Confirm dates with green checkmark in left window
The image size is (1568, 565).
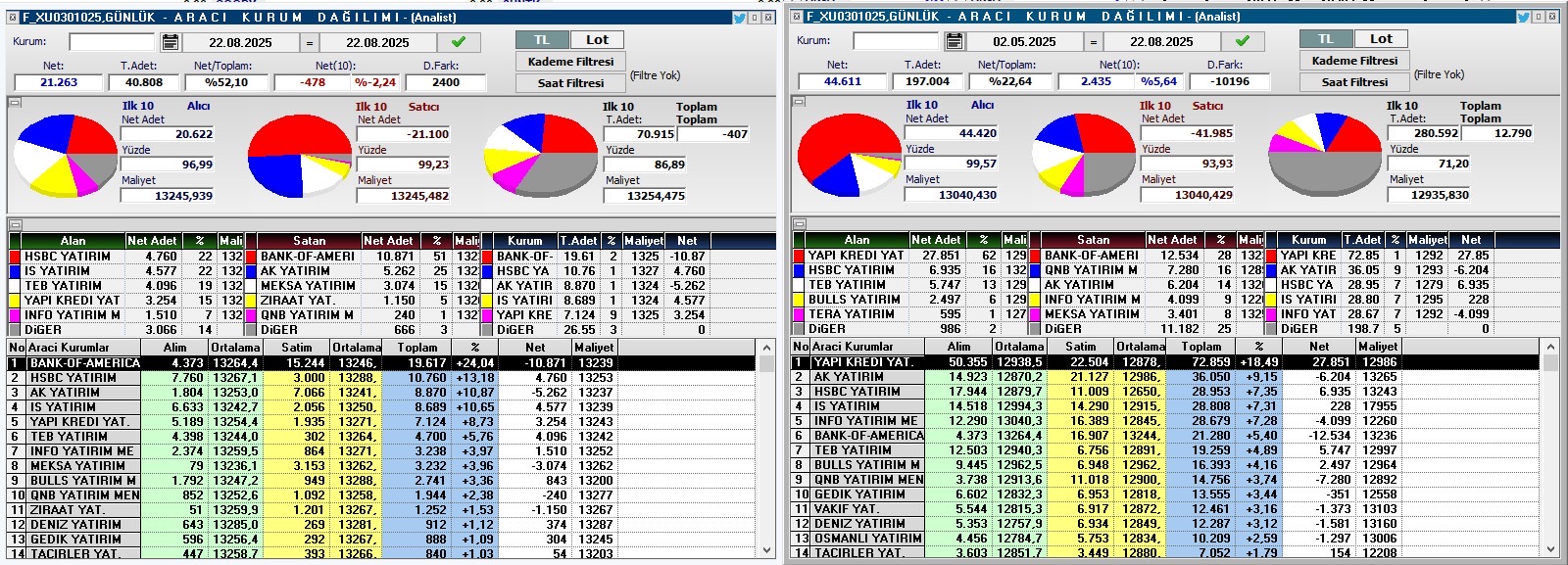(x=459, y=42)
